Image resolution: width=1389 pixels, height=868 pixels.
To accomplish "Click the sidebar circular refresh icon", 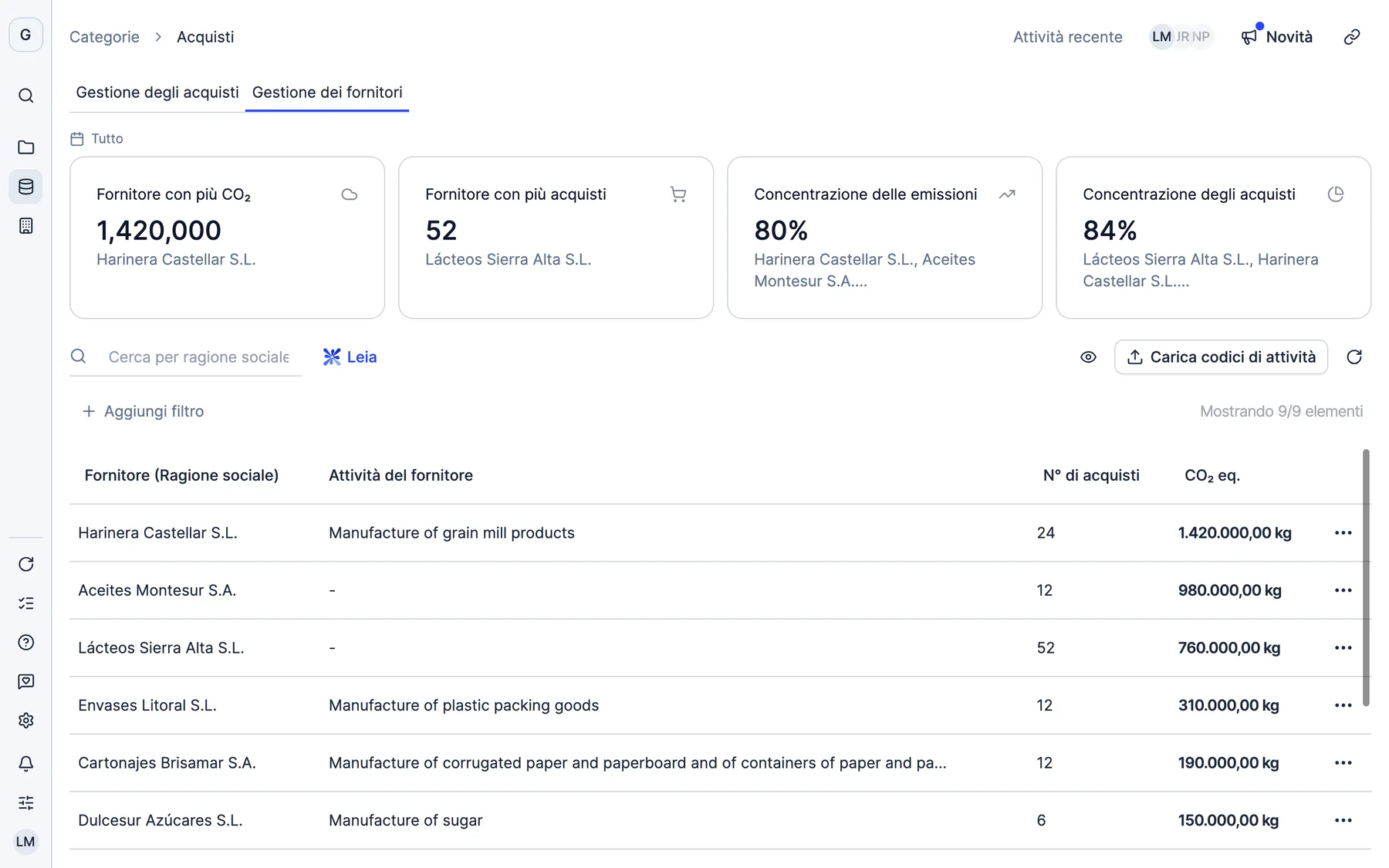I will 25,564.
